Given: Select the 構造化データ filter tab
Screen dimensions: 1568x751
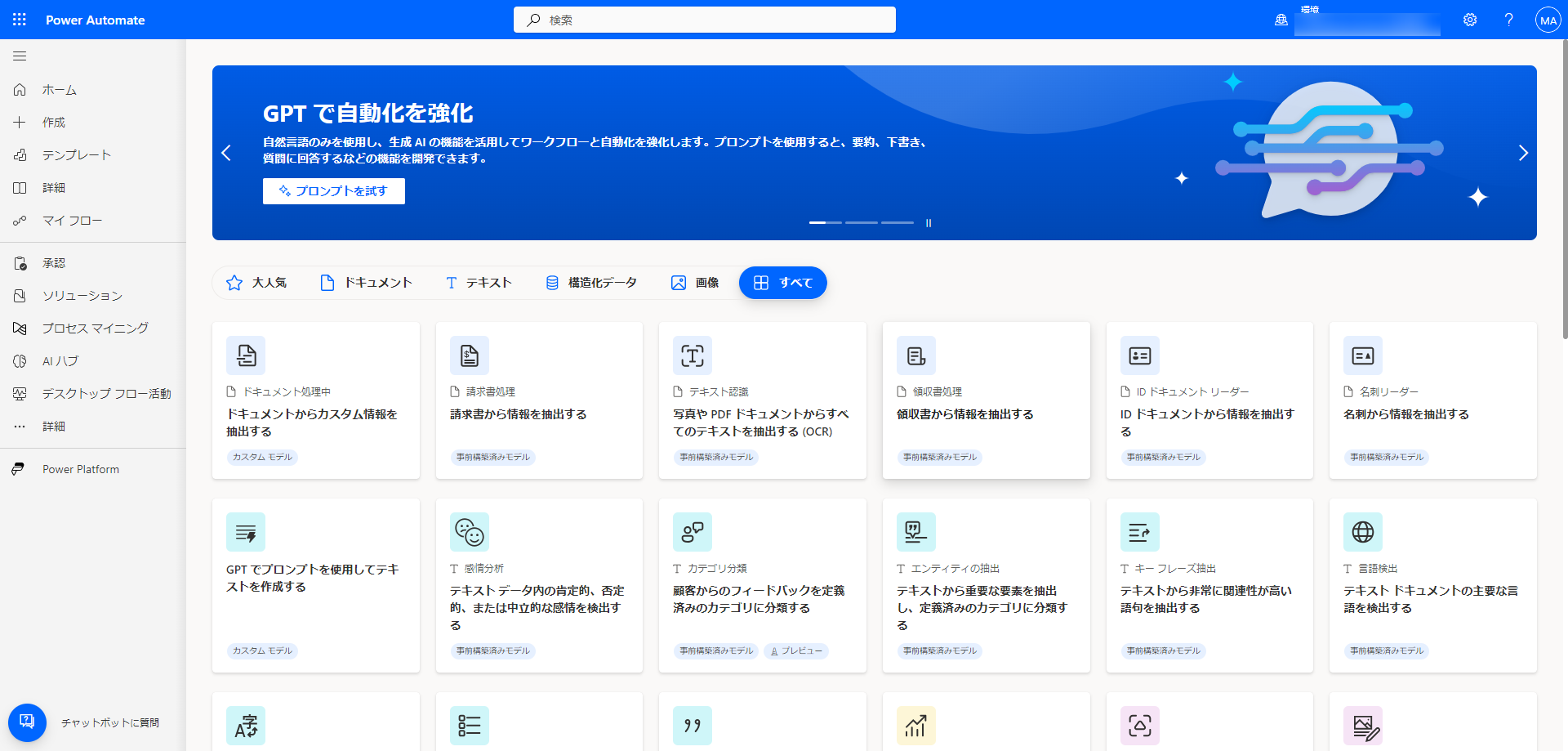Looking at the screenshot, I should pos(591,283).
